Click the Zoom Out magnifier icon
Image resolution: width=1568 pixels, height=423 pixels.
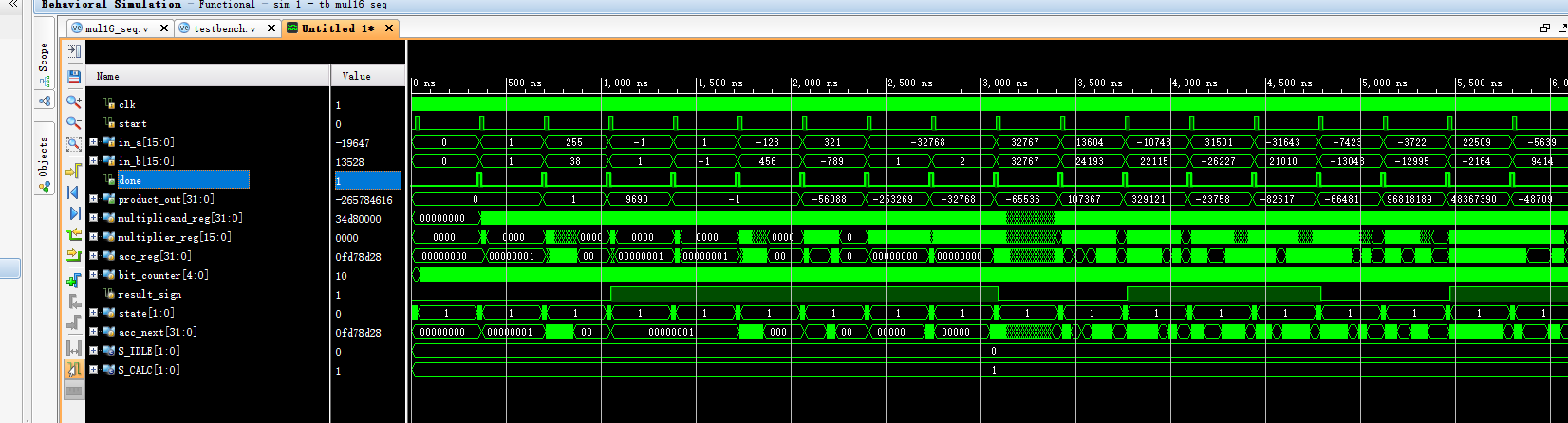(74, 122)
